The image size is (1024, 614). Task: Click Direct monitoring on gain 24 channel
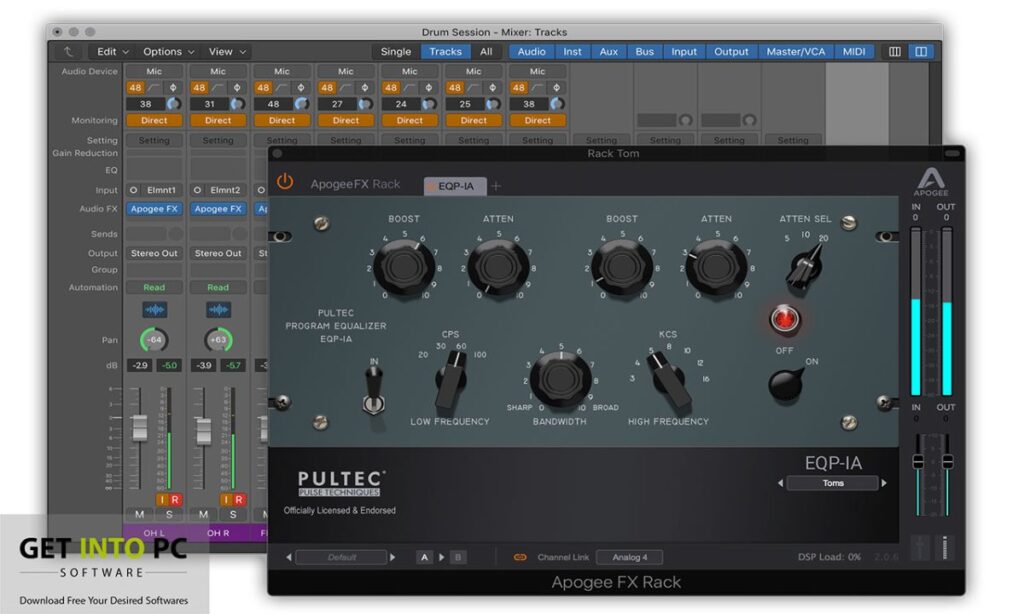[x=410, y=120]
